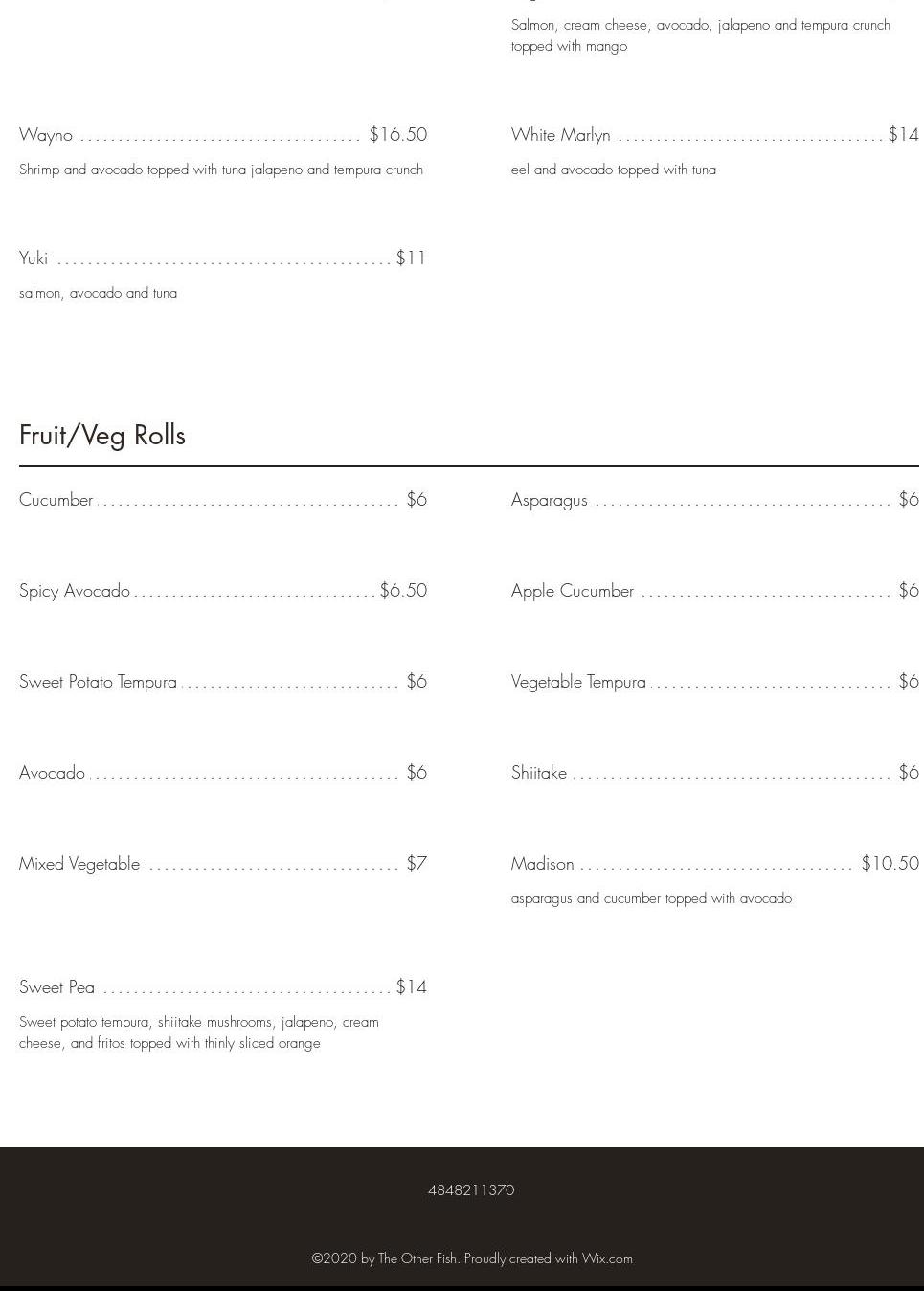Viewport: 924px width, 1291px height.
Task: Click the Asparagus roll item
Action: click(x=549, y=500)
